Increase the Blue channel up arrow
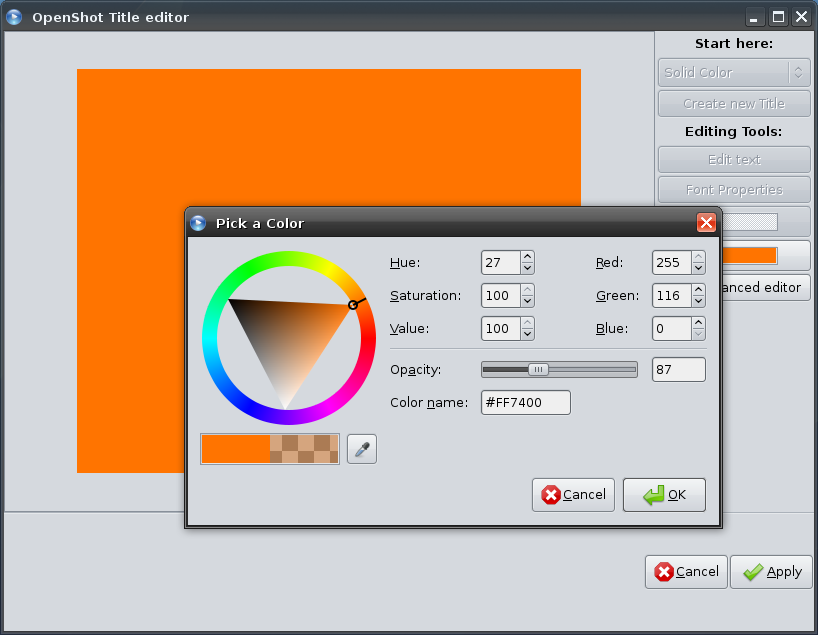 point(698,323)
